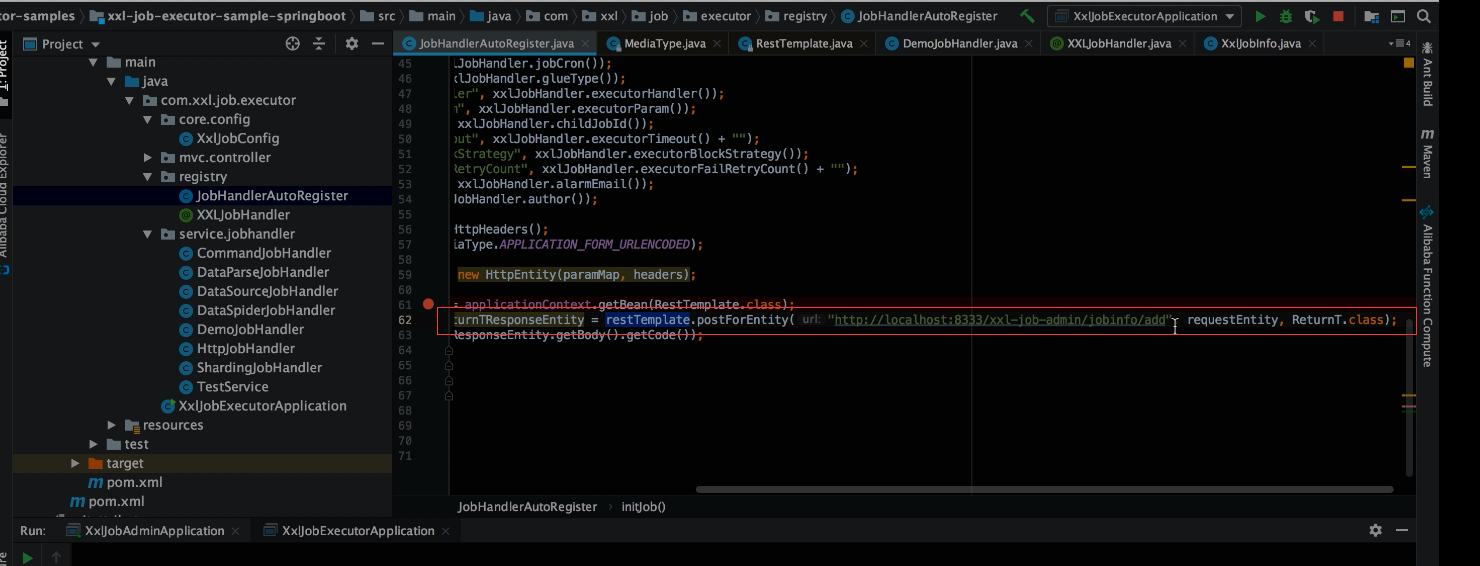Collapse all in Project tool window

point(320,44)
